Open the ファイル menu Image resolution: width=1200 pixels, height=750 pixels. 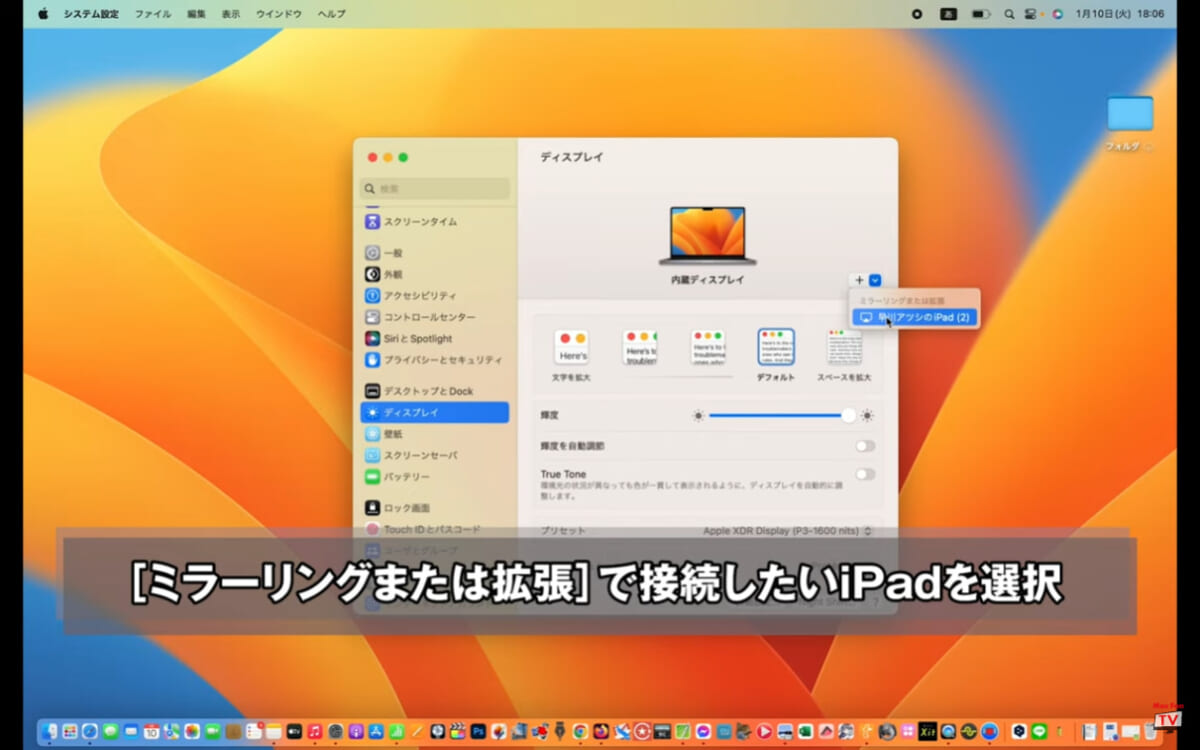[153, 14]
